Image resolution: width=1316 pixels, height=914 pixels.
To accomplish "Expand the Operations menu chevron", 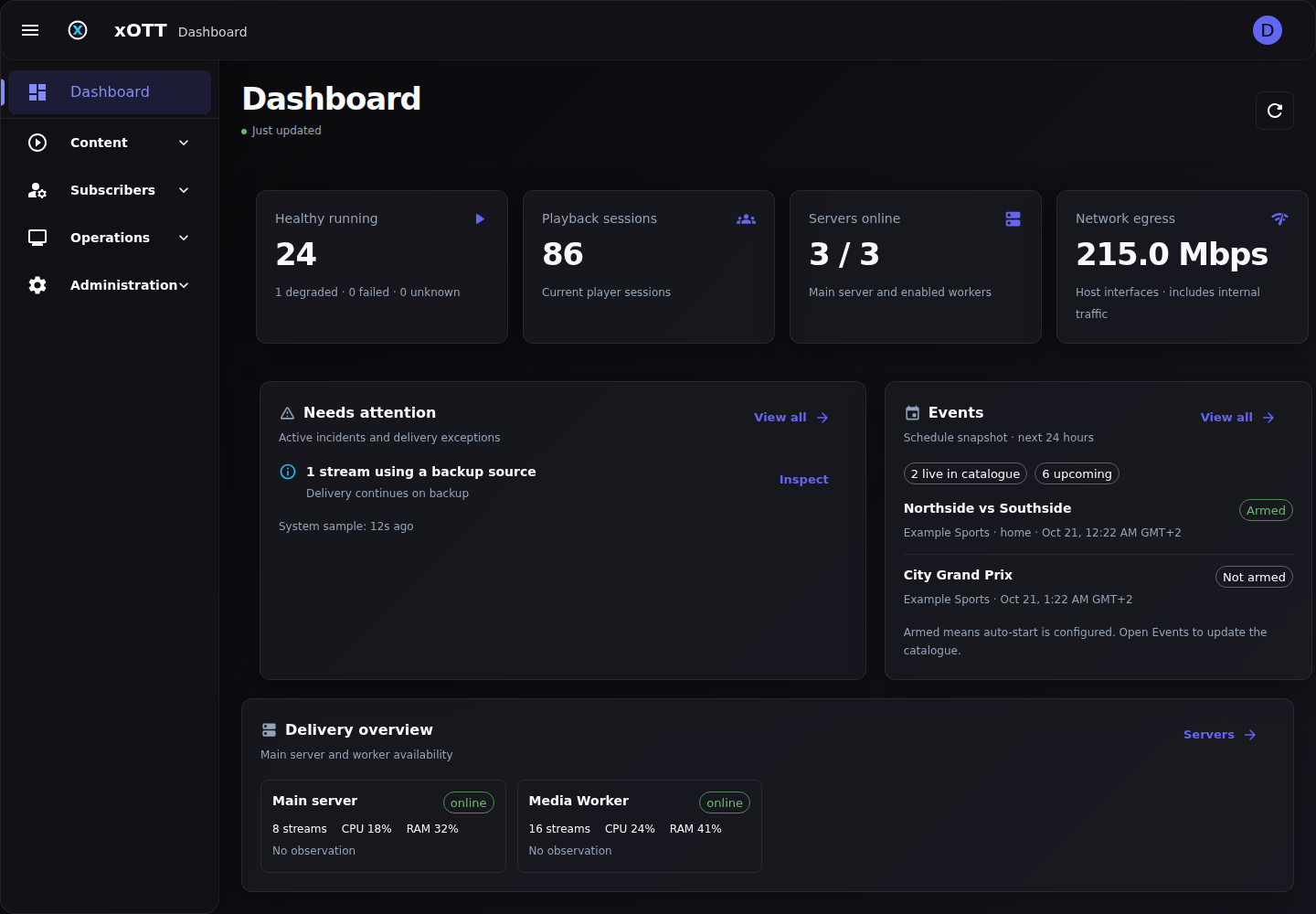I will (184, 238).
